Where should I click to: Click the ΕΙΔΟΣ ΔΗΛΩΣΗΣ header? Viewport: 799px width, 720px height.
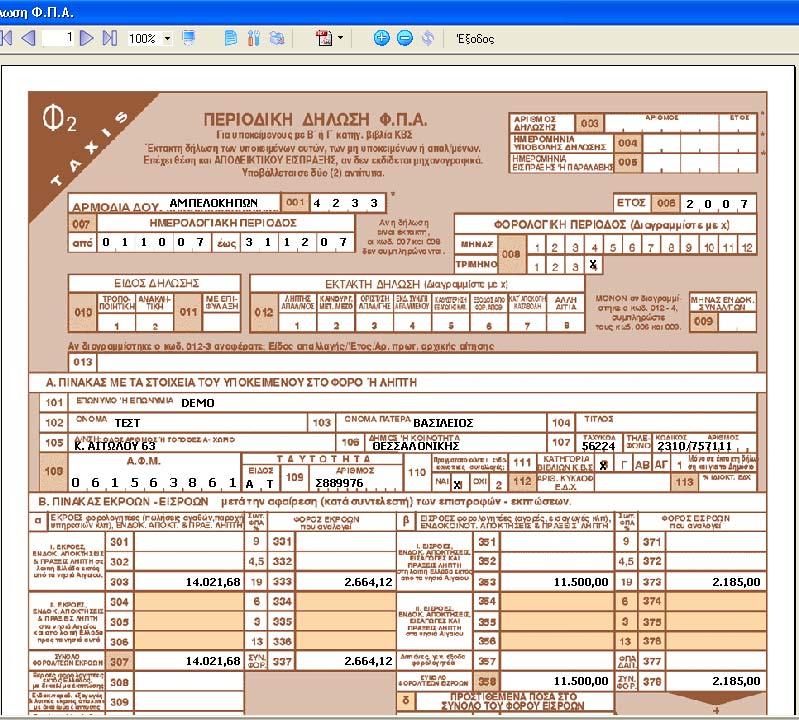[x=156, y=283]
